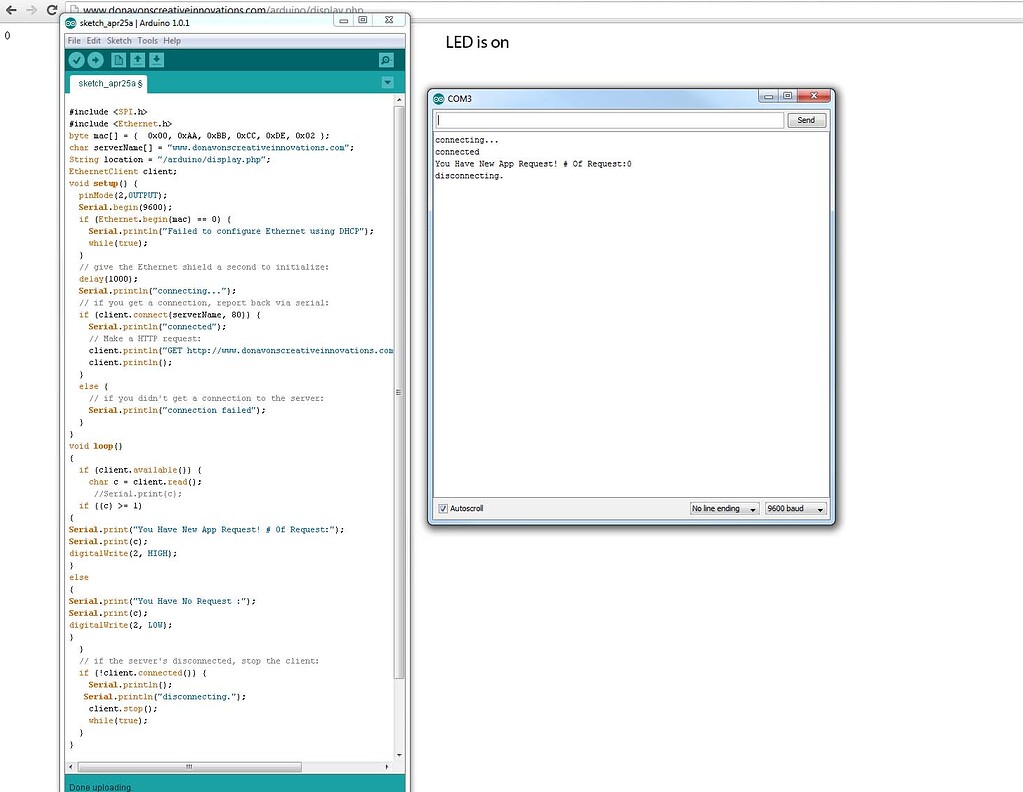Click the Verify checkmark icon
The height and width of the screenshot is (792, 1023).
(x=76, y=59)
